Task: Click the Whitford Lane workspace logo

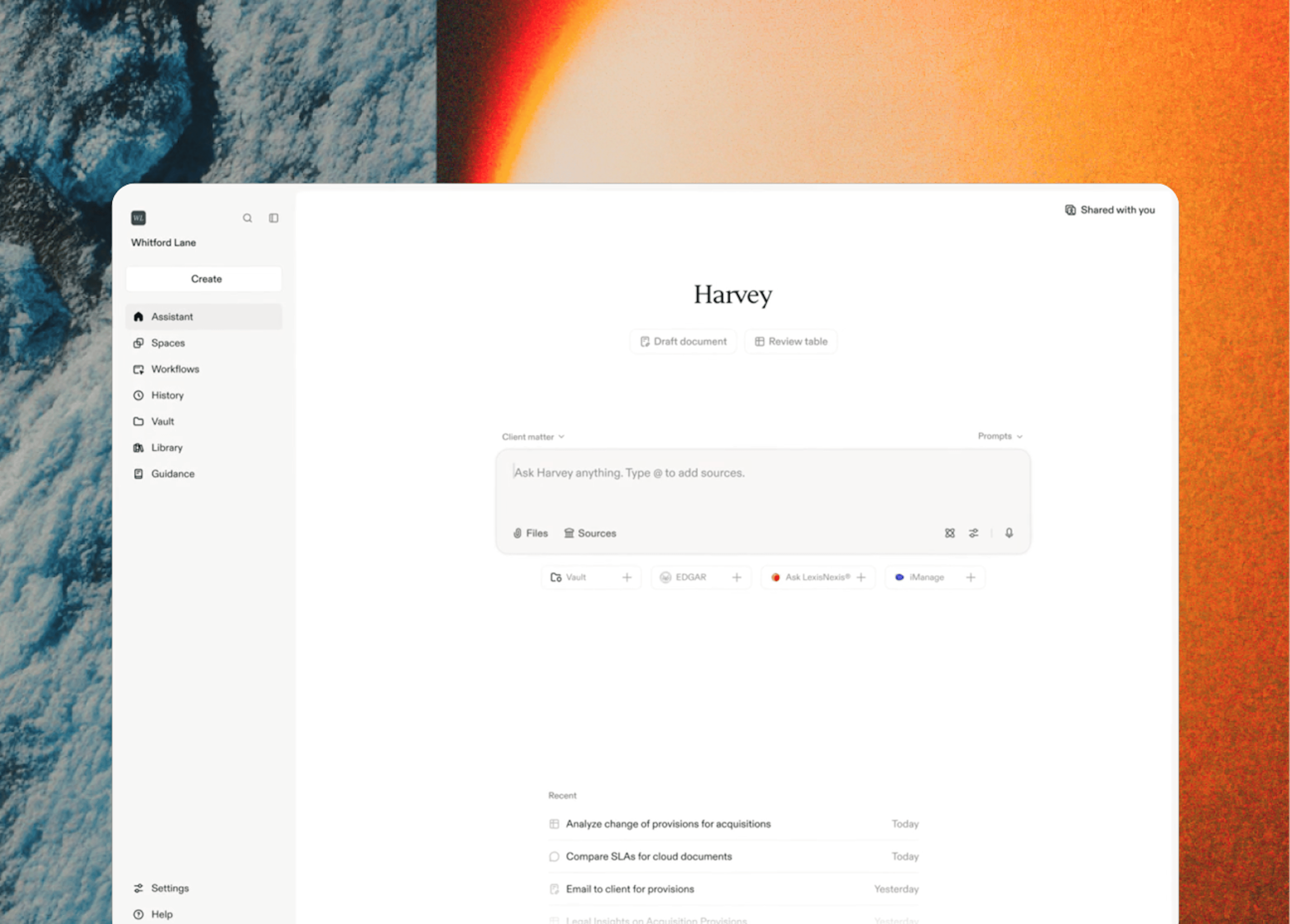Action: (138, 218)
